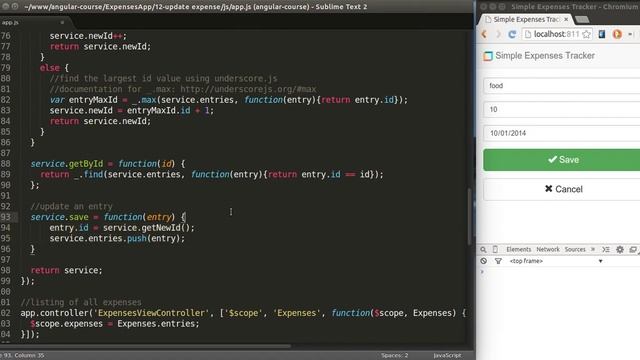Click Spaces: 2 in the status bar
The height and width of the screenshot is (360, 640).
394,356
